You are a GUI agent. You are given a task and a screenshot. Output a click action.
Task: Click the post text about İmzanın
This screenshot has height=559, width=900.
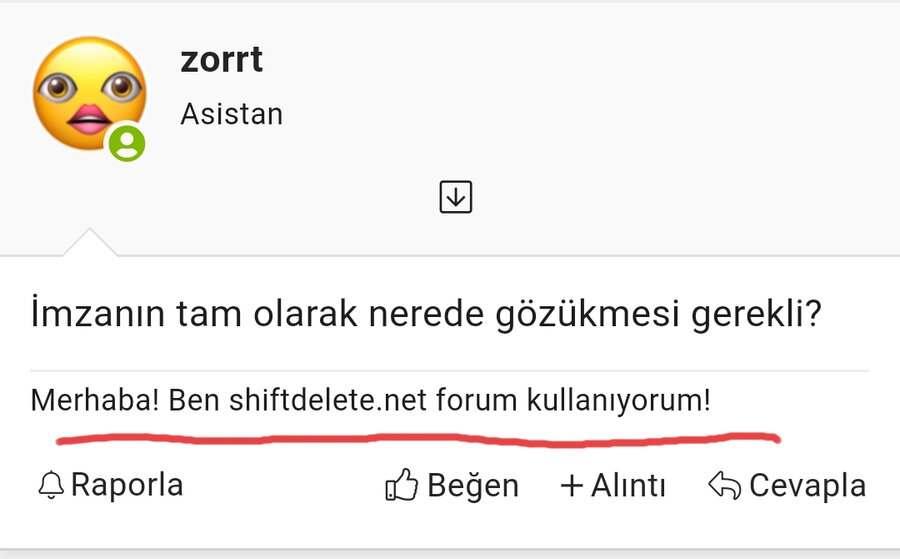pos(425,316)
